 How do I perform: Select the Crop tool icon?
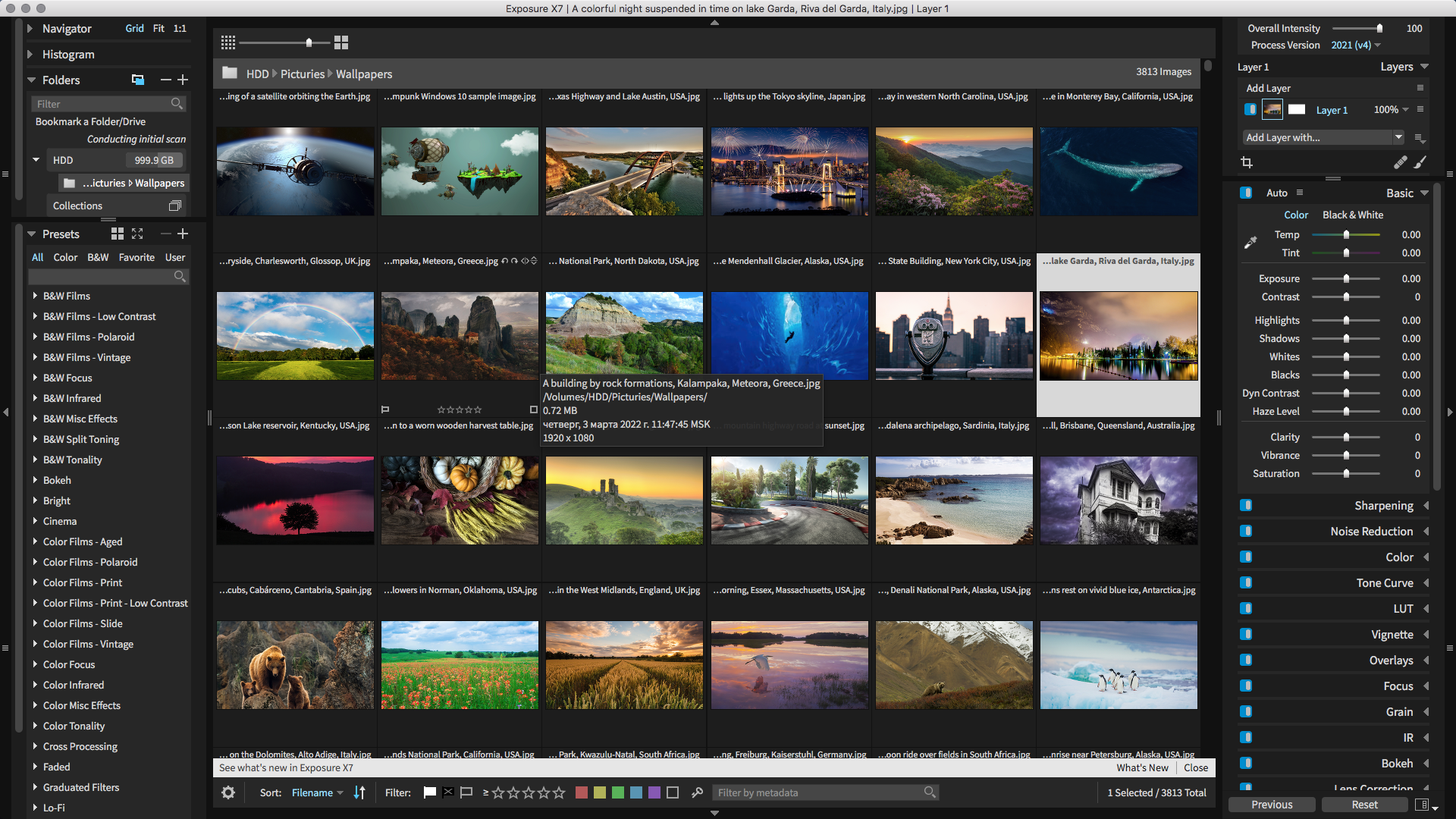point(1247,162)
